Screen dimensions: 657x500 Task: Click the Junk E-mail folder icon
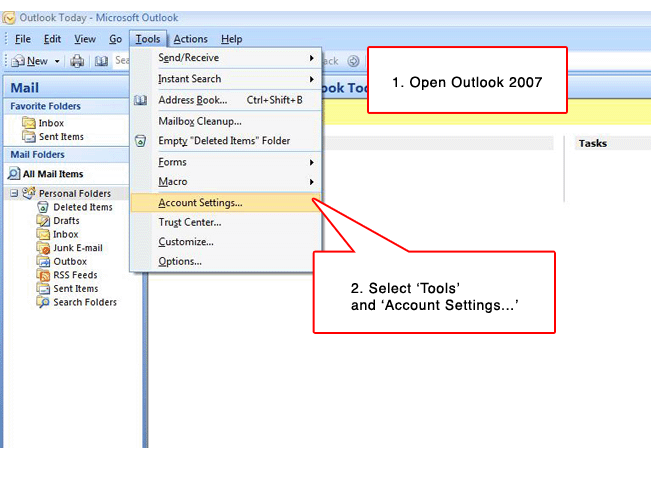[44, 248]
